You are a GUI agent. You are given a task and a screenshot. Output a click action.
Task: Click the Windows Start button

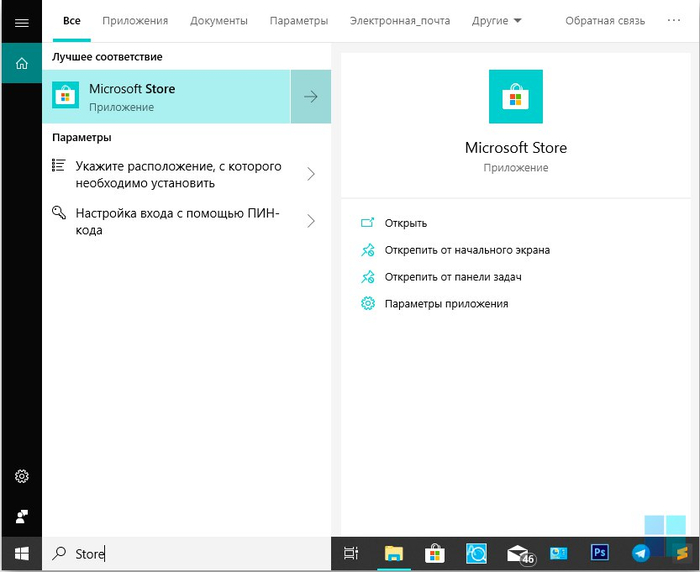pos(21,553)
